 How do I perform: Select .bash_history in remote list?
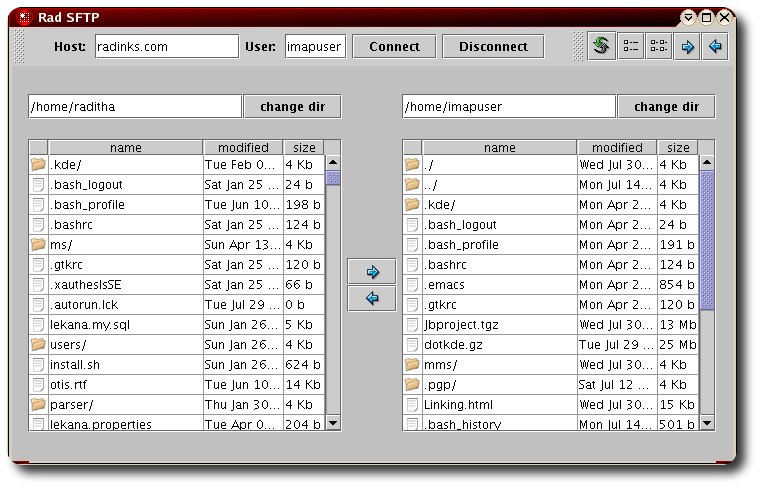(463, 424)
